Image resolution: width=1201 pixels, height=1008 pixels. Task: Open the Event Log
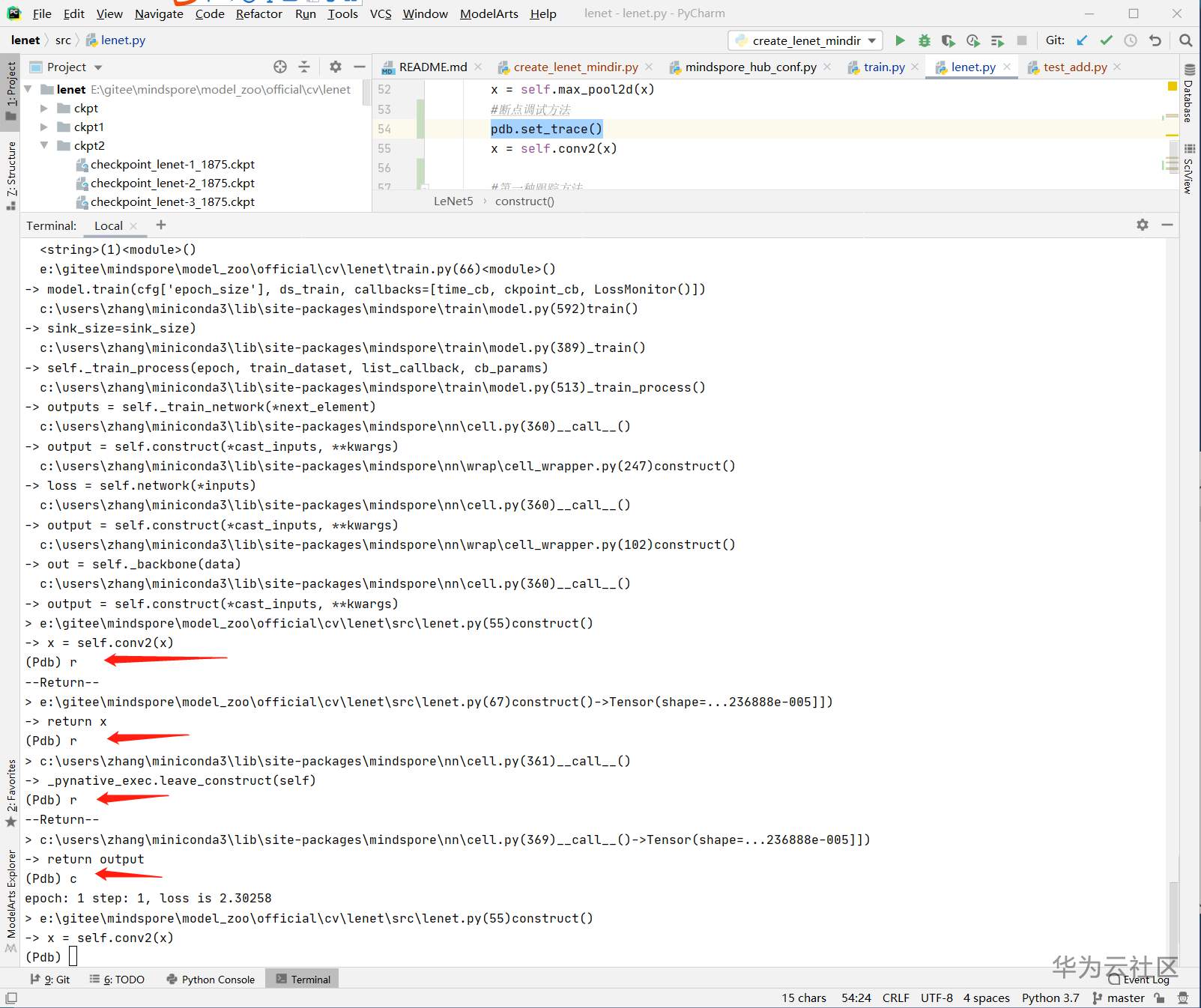1139,979
